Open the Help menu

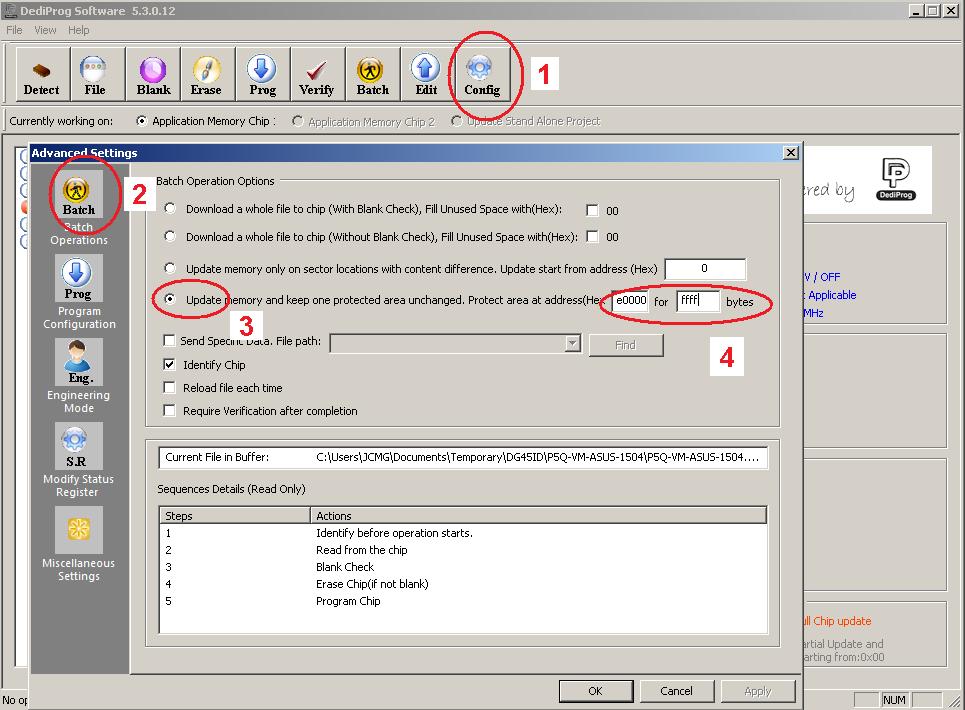point(78,30)
